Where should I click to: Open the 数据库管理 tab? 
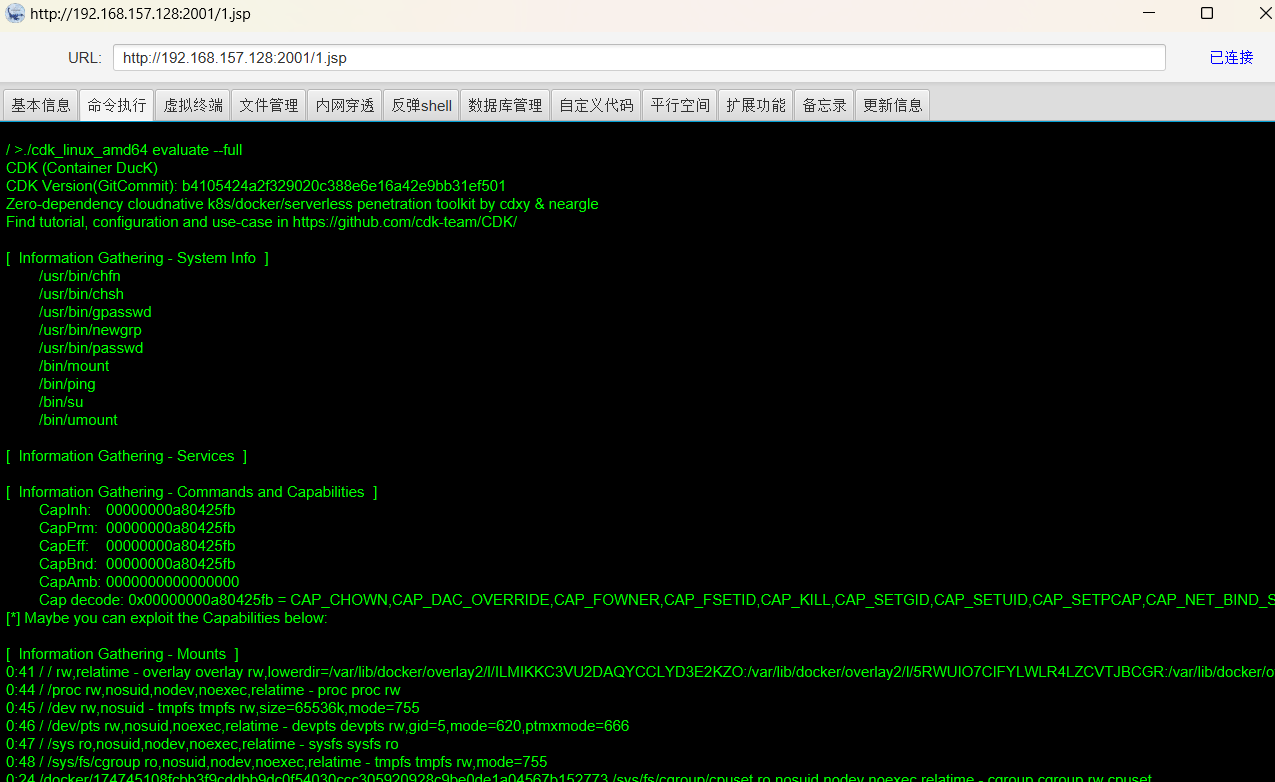(505, 105)
